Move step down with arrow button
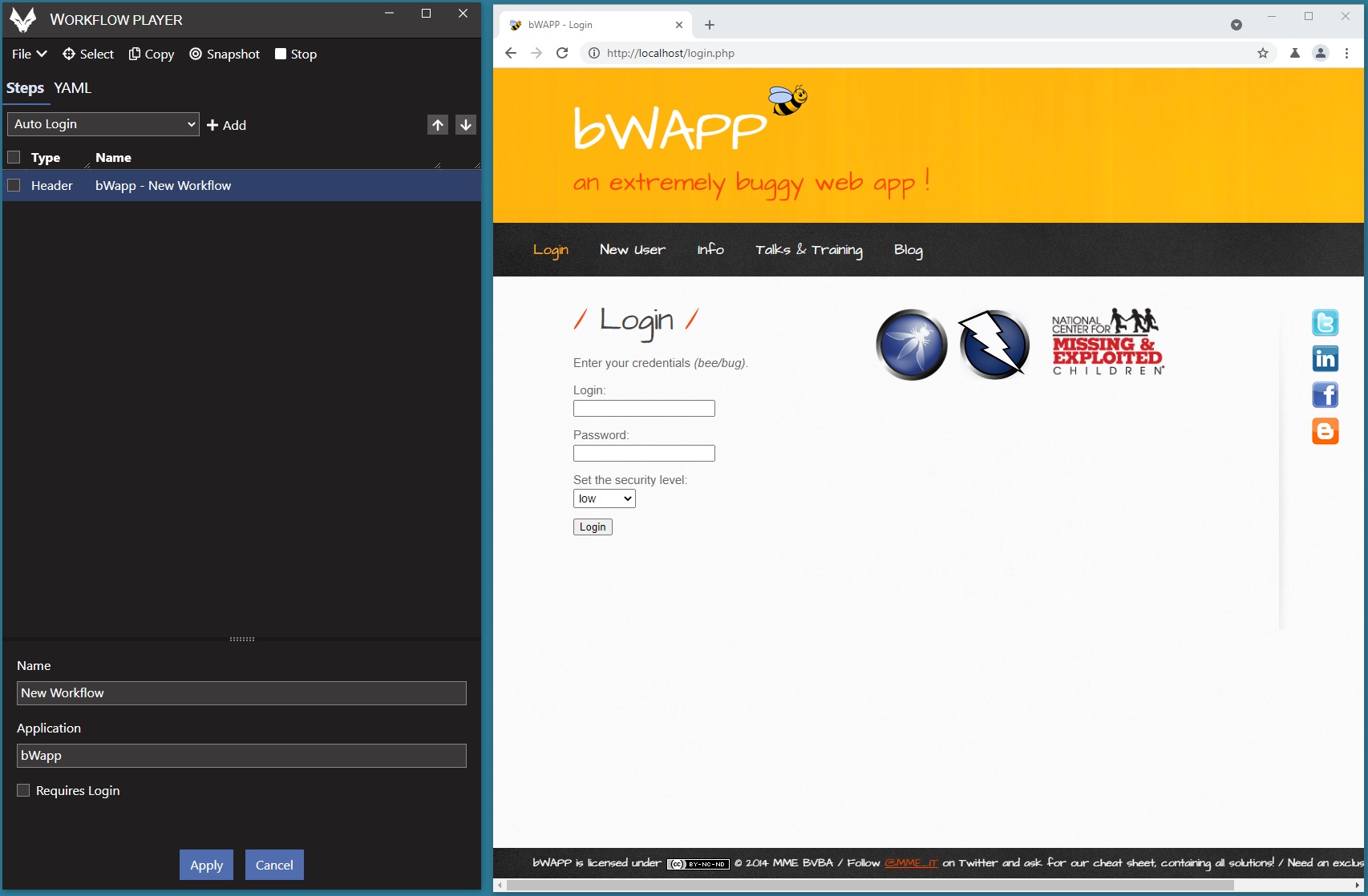The image size is (1368, 896). 466,124
